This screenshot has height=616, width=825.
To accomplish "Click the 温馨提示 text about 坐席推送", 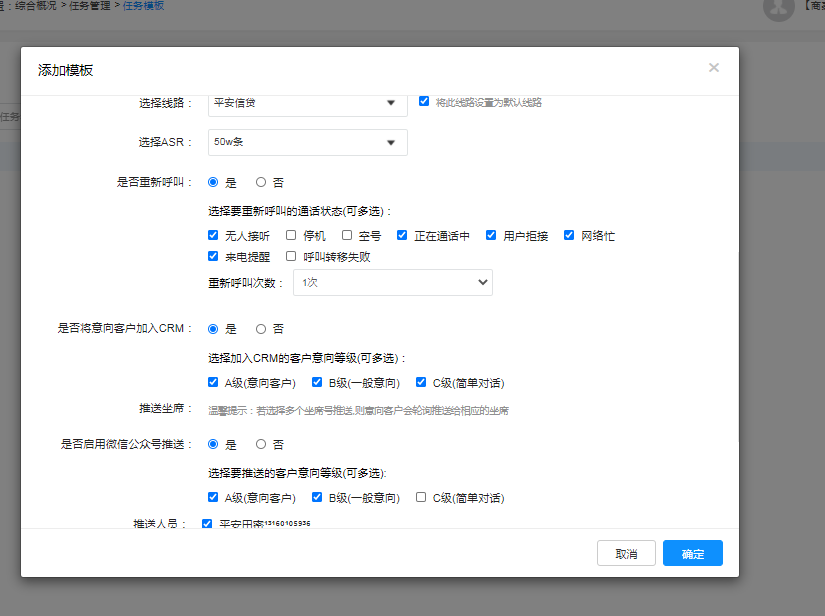I will pos(358,410).
